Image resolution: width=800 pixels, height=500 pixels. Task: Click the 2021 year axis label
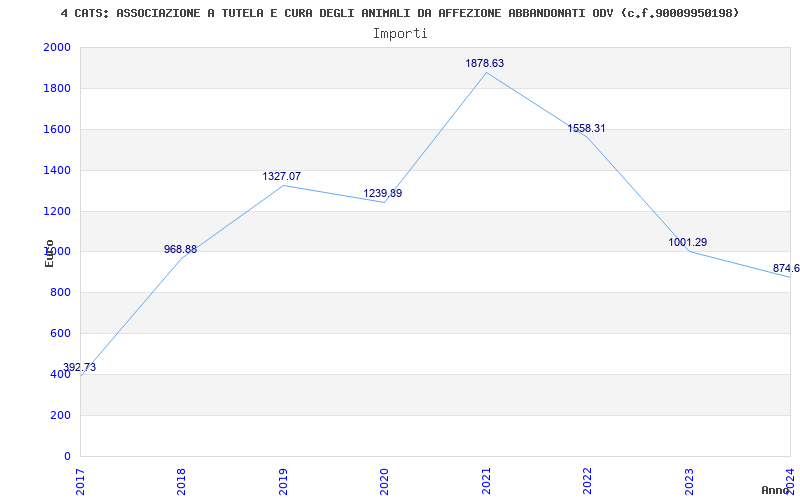486,481
